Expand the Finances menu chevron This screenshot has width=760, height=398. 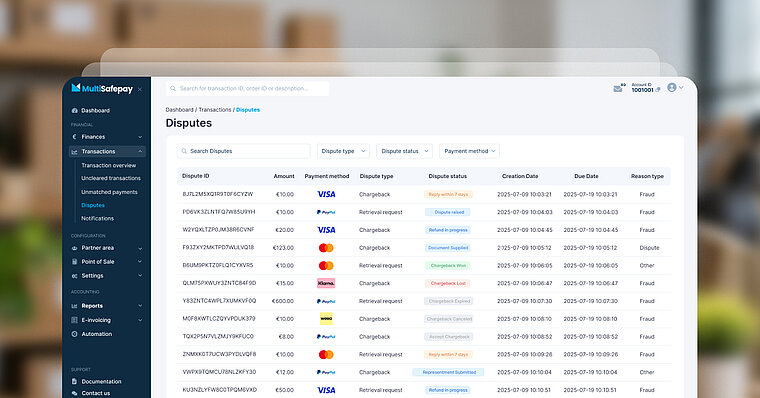click(140, 137)
